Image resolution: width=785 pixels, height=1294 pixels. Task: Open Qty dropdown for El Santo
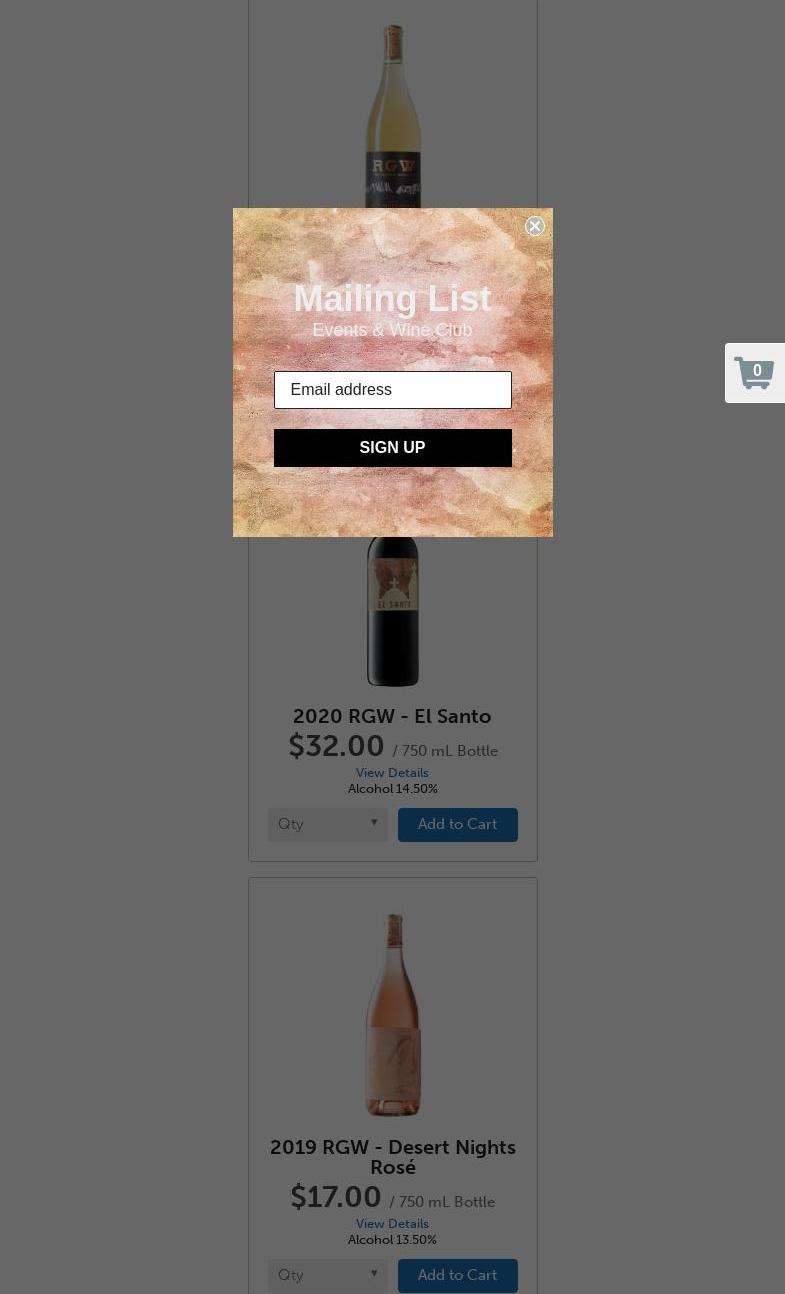[x=328, y=825]
